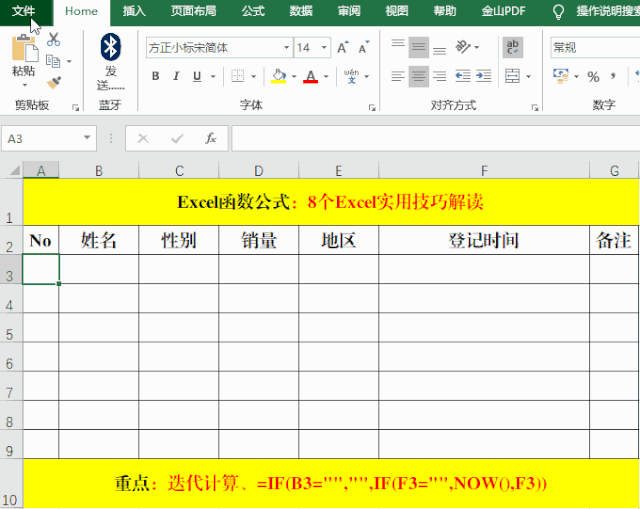Click the Increase Font Size icon

click(343, 47)
